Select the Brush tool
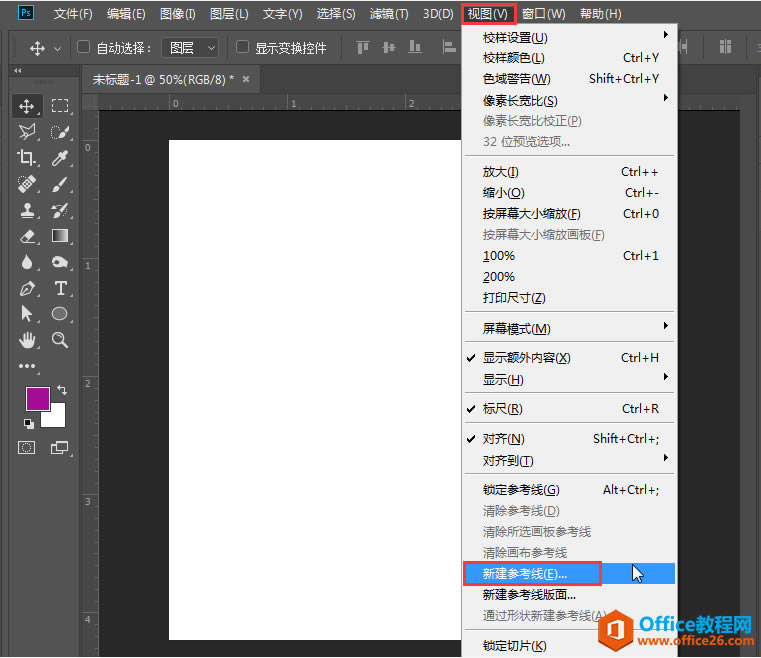Image resolution: width=761 pixels, height=658 pixels. point(60,184)
